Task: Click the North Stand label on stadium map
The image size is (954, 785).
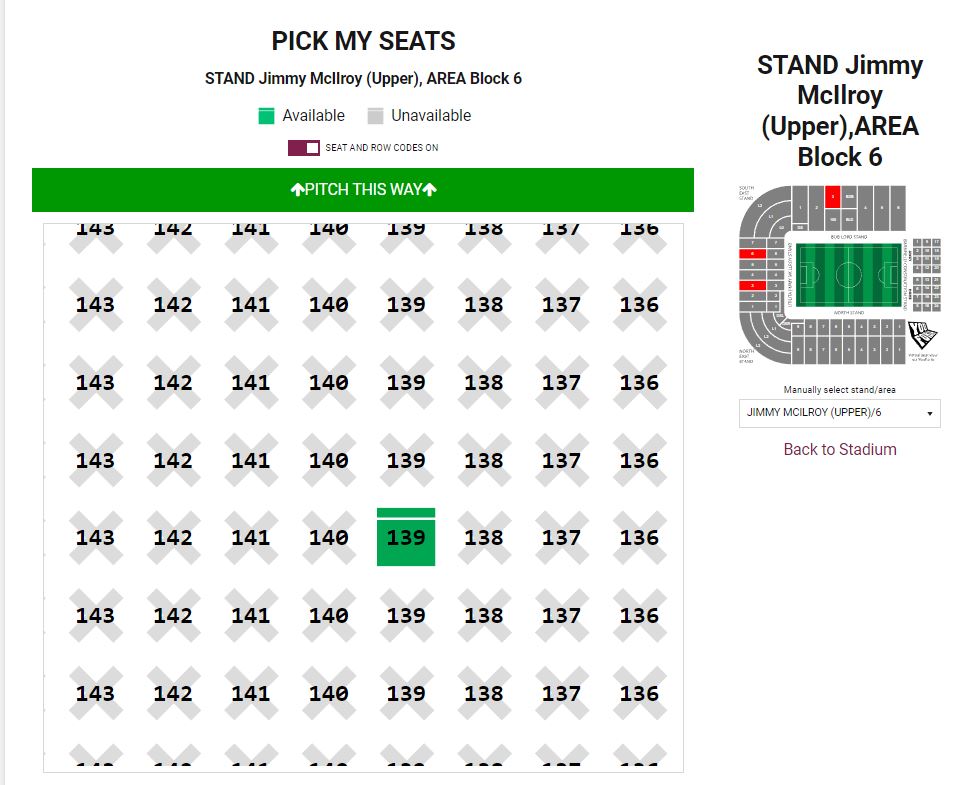Action: click(848, 313)
